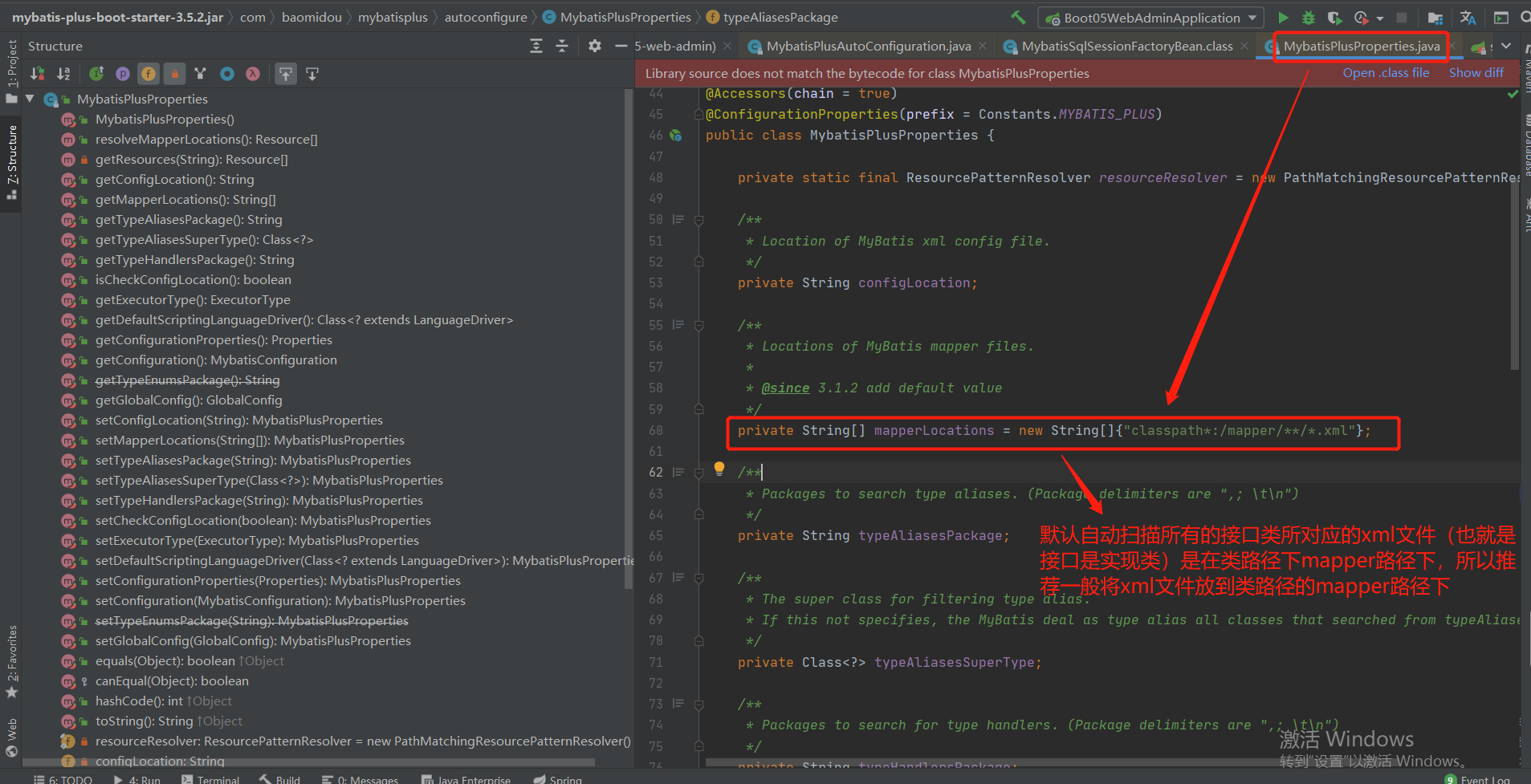The width and height of the screenshot is (1531, 784).
Task: Collapse all nodes in Structure panel
Action: [562, 47]
